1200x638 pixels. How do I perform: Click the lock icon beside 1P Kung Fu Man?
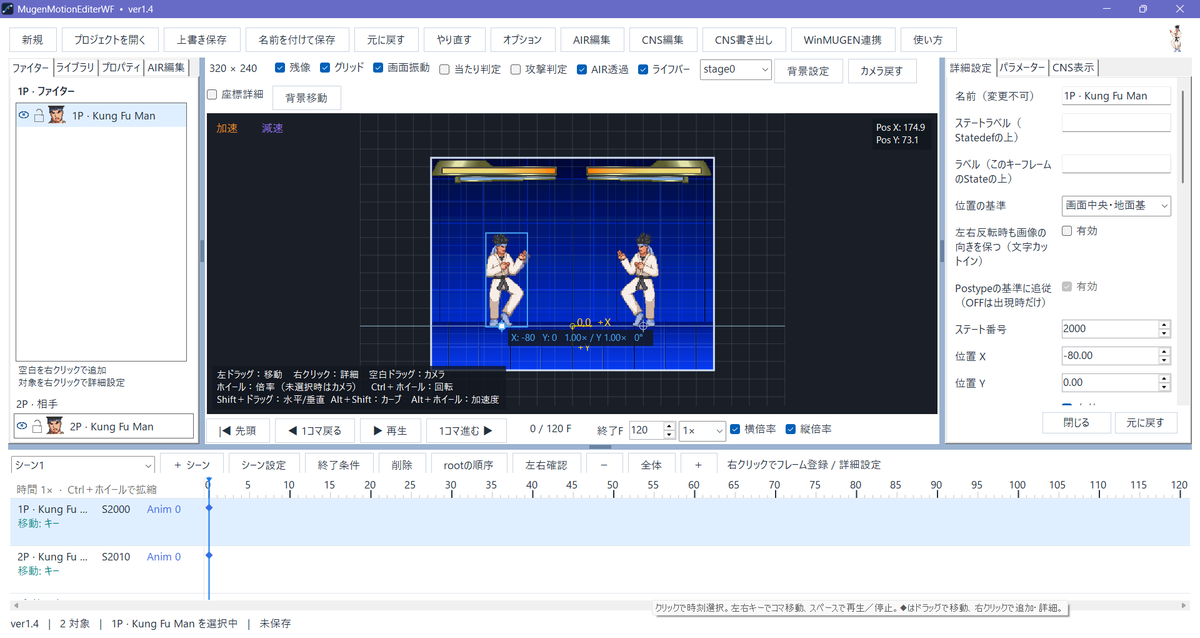(x=39, y=116)
